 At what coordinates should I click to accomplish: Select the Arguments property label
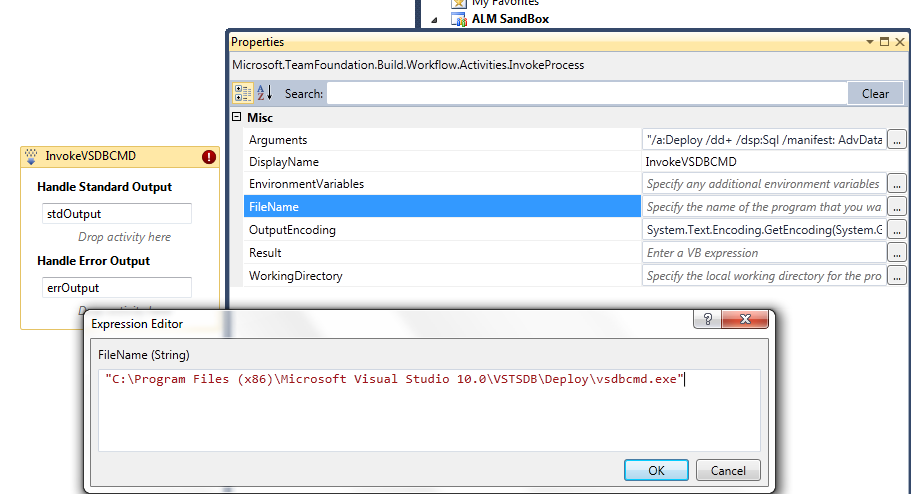click(278, 140)
